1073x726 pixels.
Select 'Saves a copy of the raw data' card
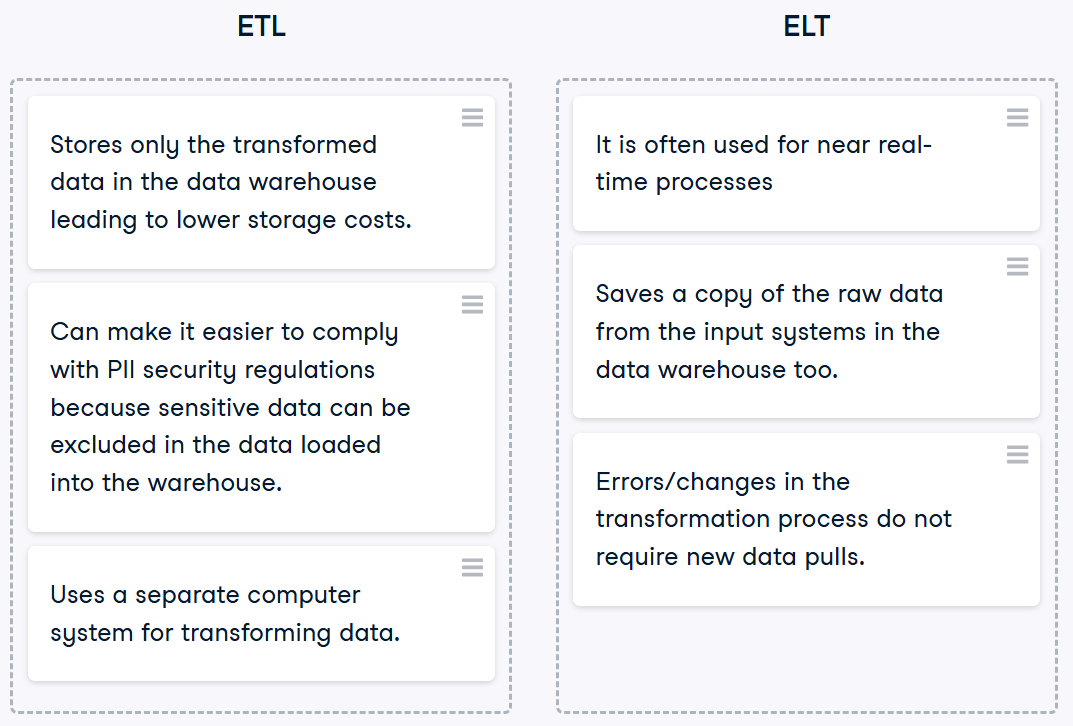(x=806, y=331)
